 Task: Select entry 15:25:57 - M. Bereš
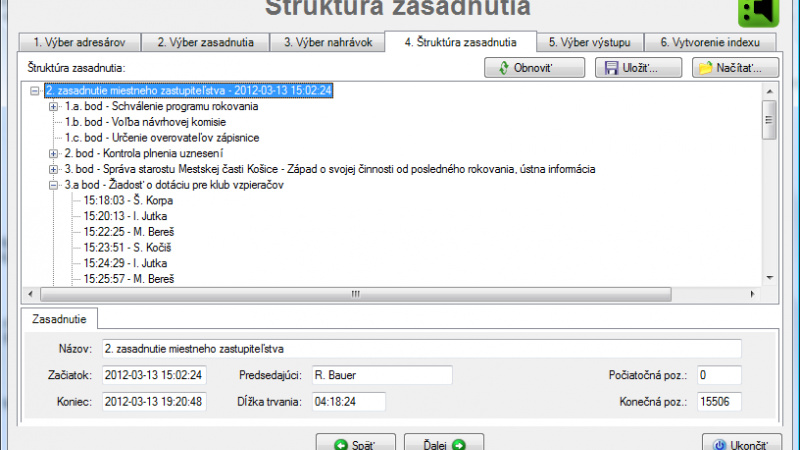pos(129,279)
